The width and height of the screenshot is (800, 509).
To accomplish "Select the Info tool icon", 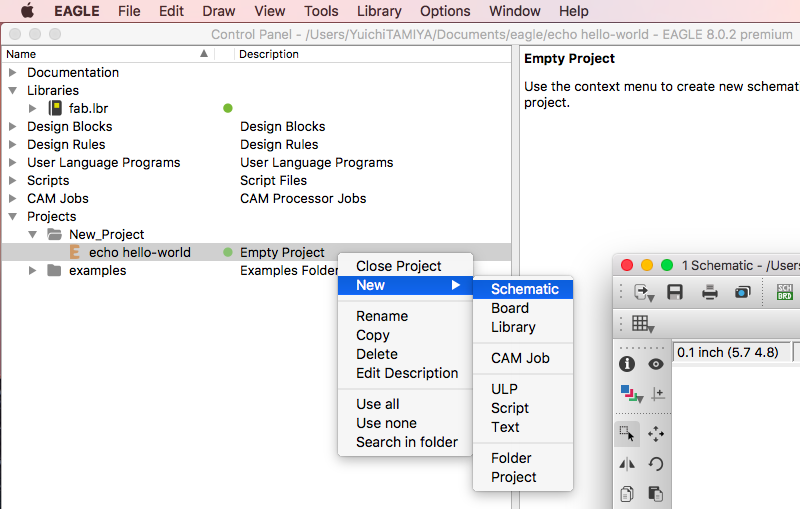I will pyautogui.click(x=627, y=364).
